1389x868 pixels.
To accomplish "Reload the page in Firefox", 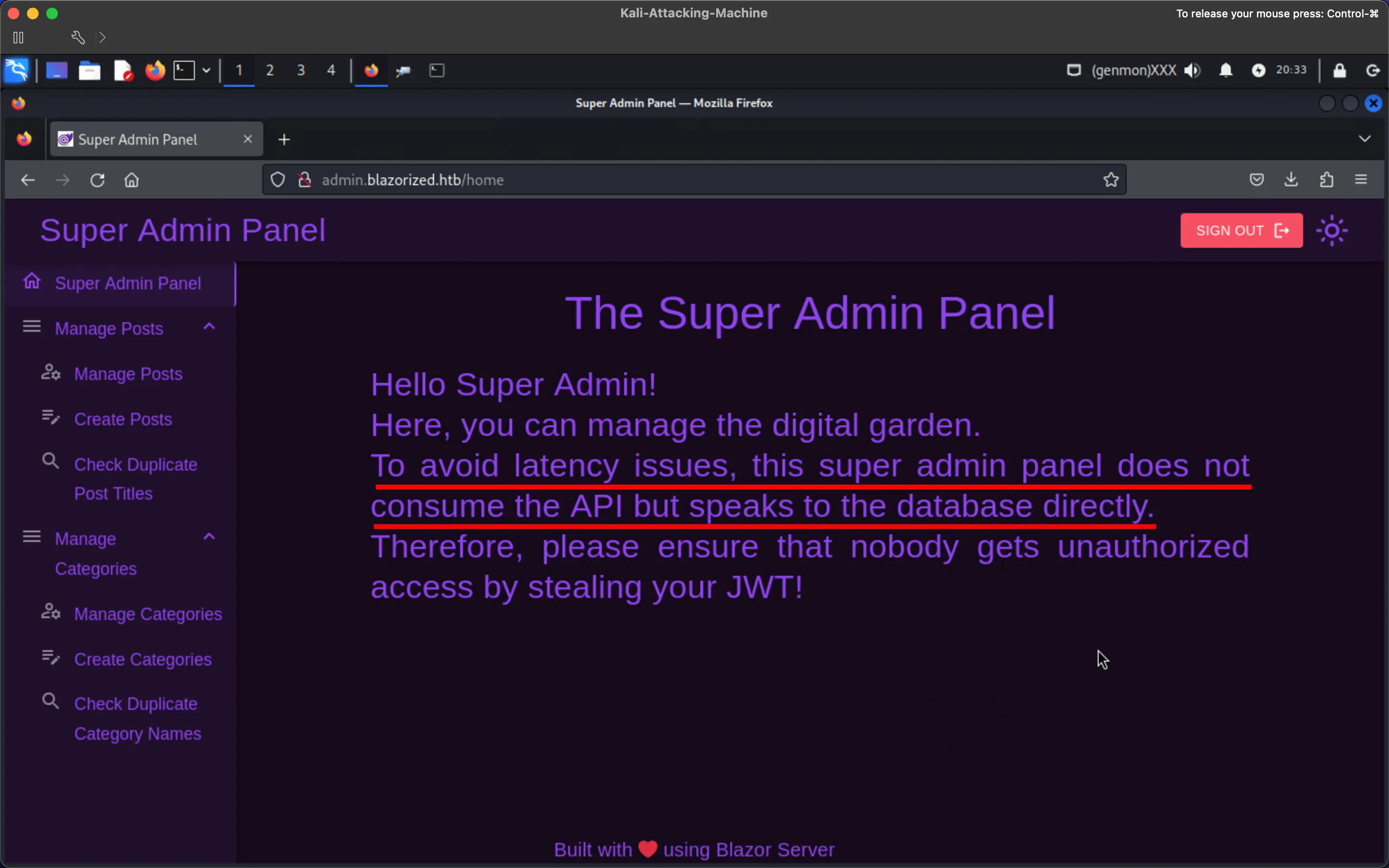I will pos(97,180).
